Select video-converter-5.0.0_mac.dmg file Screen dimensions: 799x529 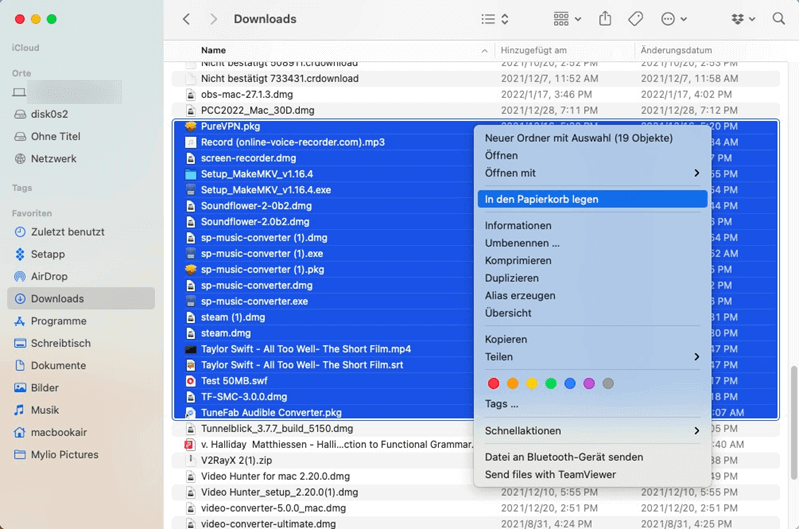(273, 508)
